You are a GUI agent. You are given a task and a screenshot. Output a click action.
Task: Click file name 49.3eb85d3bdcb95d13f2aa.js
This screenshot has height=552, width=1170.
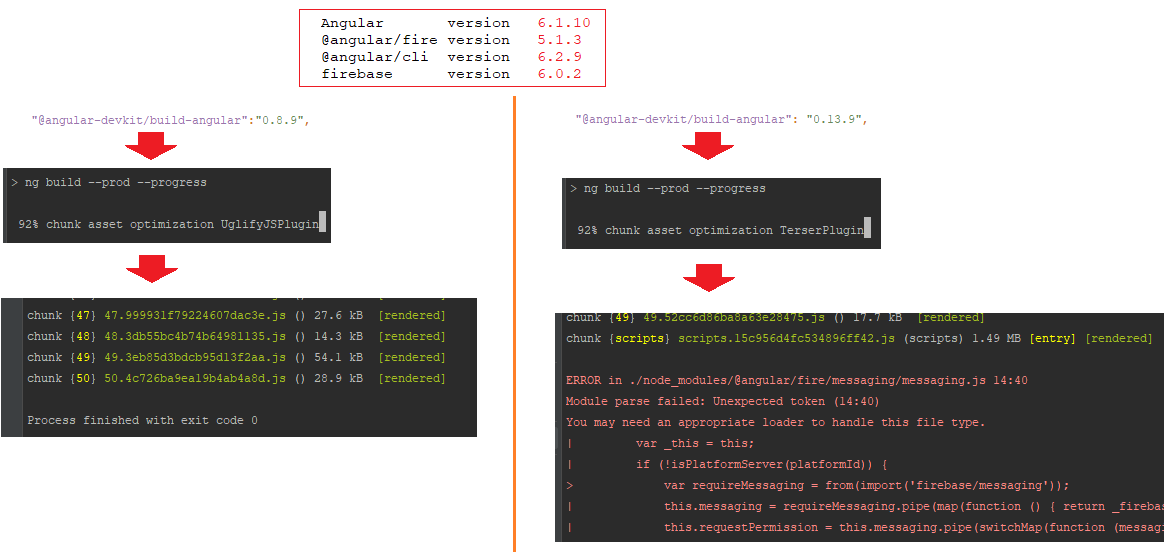[x=195, y=357]
